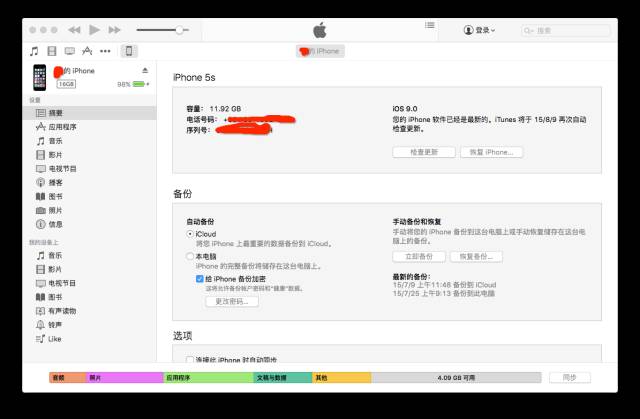Select the iCloud backup radio button
This screenshot has height=419, width=640.
pos(190,234)
